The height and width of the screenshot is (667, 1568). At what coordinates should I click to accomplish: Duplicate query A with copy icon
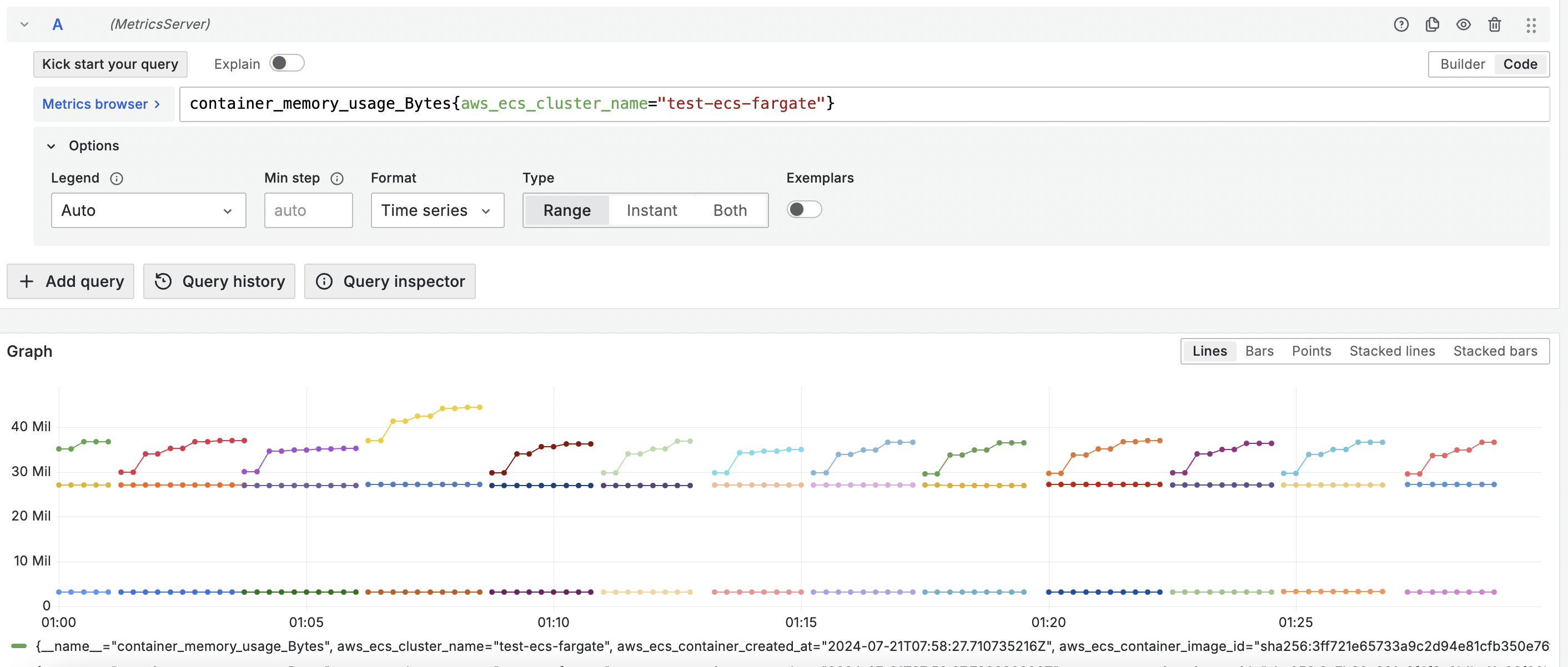1431,24
